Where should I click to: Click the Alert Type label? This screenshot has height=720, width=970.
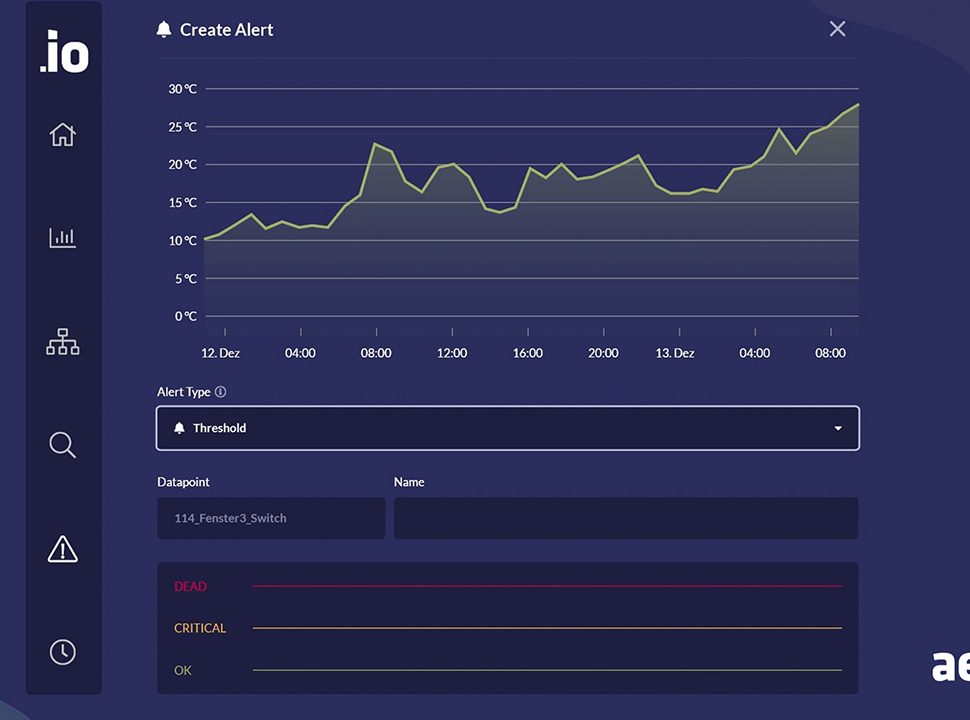pyautogui.click(x=184, y=392)
